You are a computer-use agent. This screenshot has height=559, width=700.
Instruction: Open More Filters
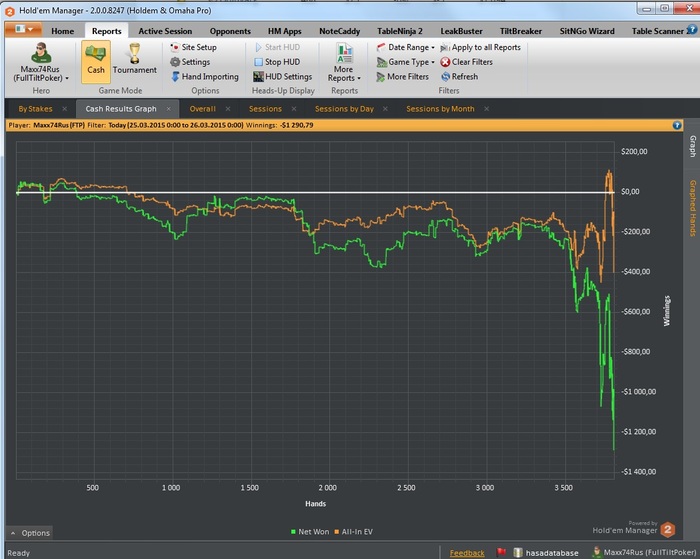[x=402, y=76]
